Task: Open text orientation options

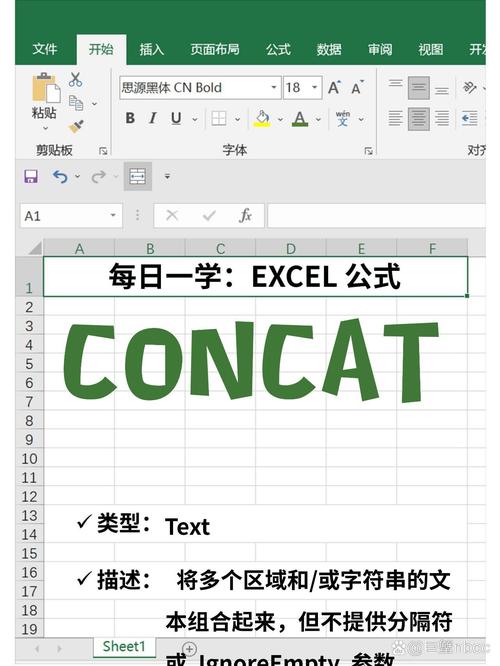Action: pos(469,87)
